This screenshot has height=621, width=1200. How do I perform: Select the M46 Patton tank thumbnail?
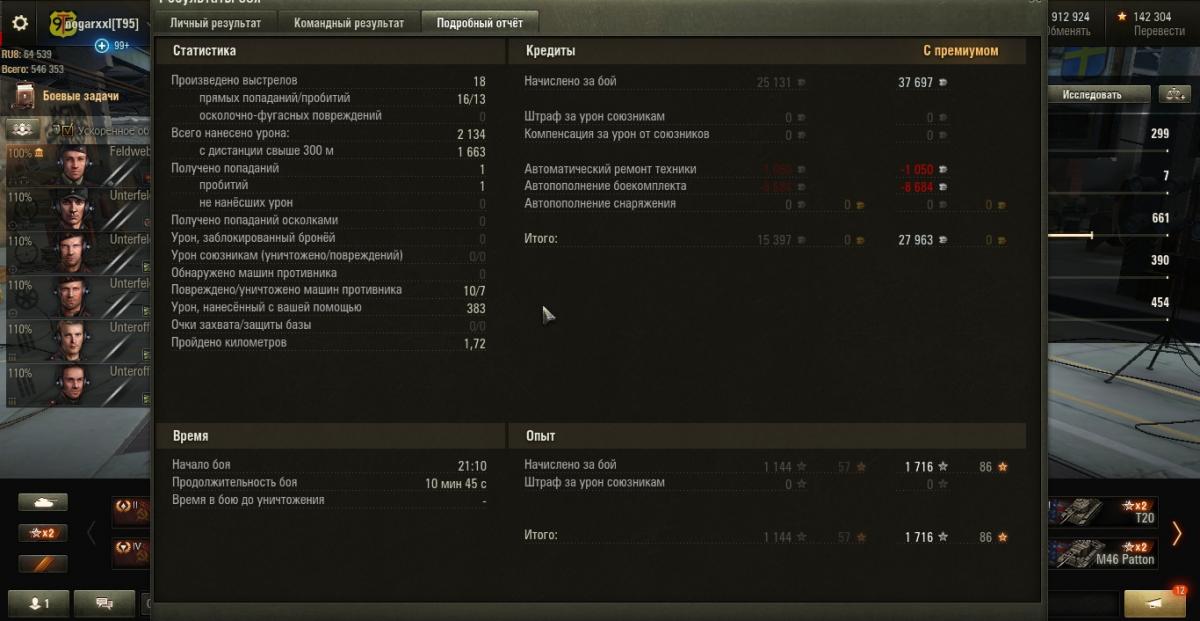tap(1103, 554)
